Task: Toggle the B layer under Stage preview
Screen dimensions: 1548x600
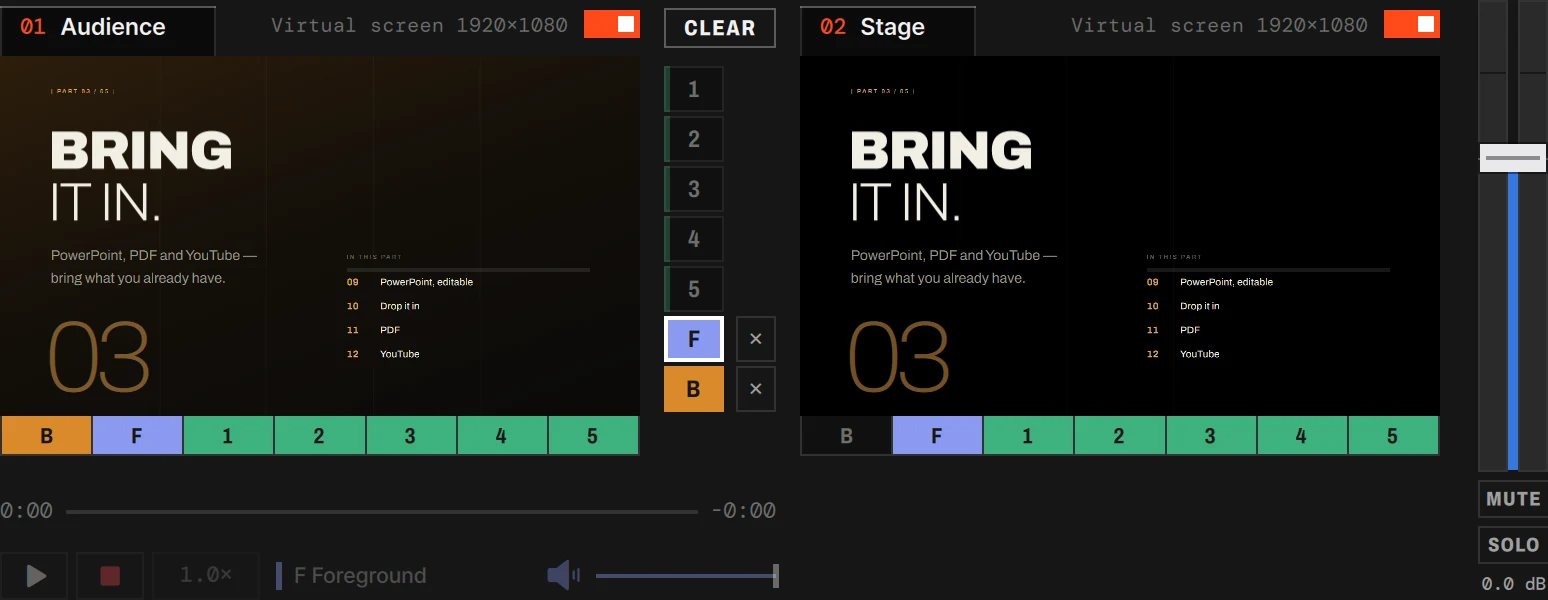Action: 846,436
